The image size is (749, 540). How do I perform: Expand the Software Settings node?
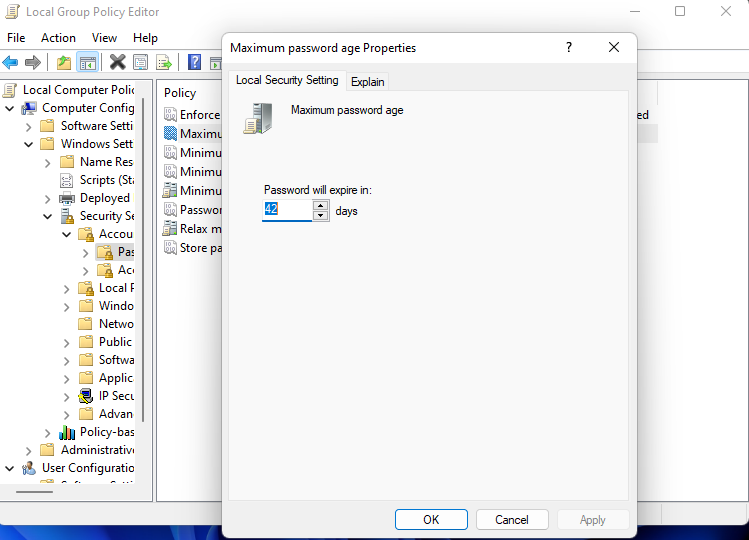(29, 127)
